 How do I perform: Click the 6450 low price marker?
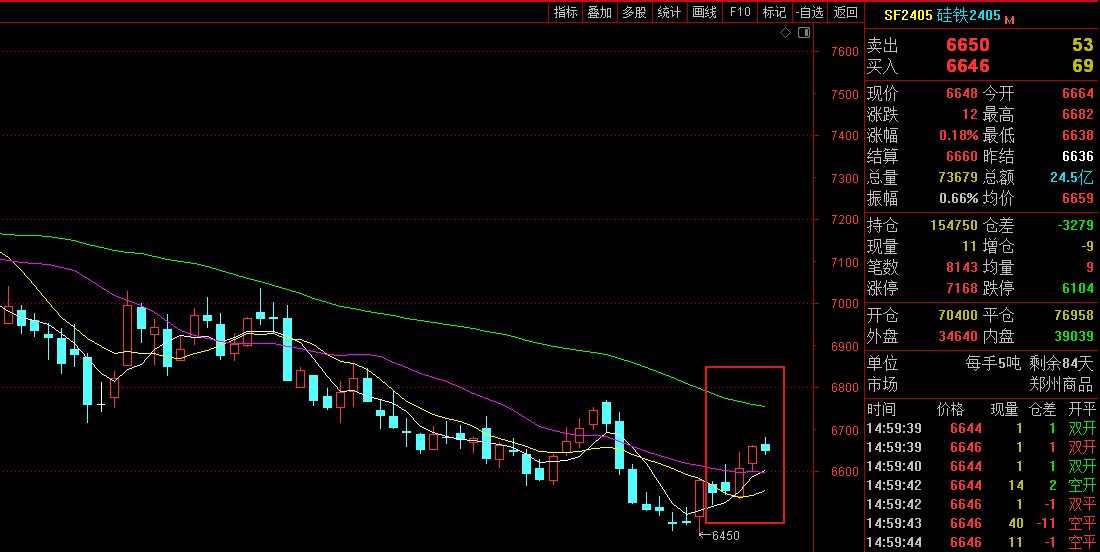725,536
